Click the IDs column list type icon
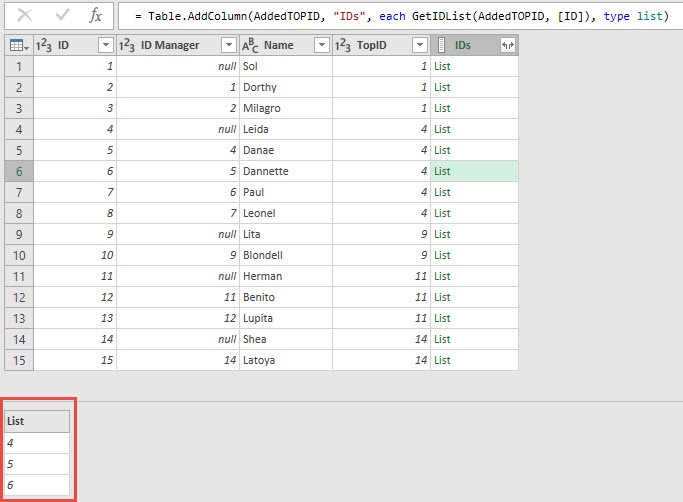Viewport: 683px width, 502px height. 441,45
